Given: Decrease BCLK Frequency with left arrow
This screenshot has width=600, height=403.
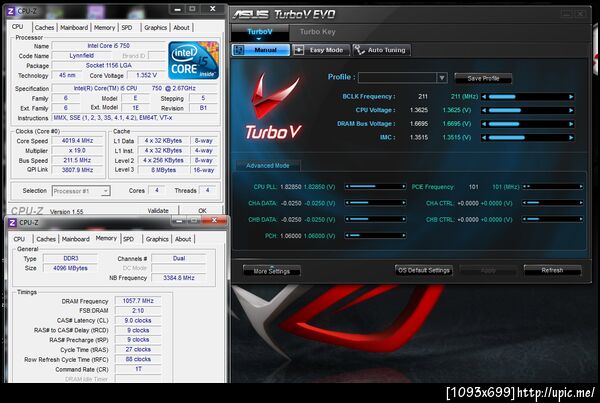Looking at the screenshot, I should pyautogui.click(x=484, y=97).
